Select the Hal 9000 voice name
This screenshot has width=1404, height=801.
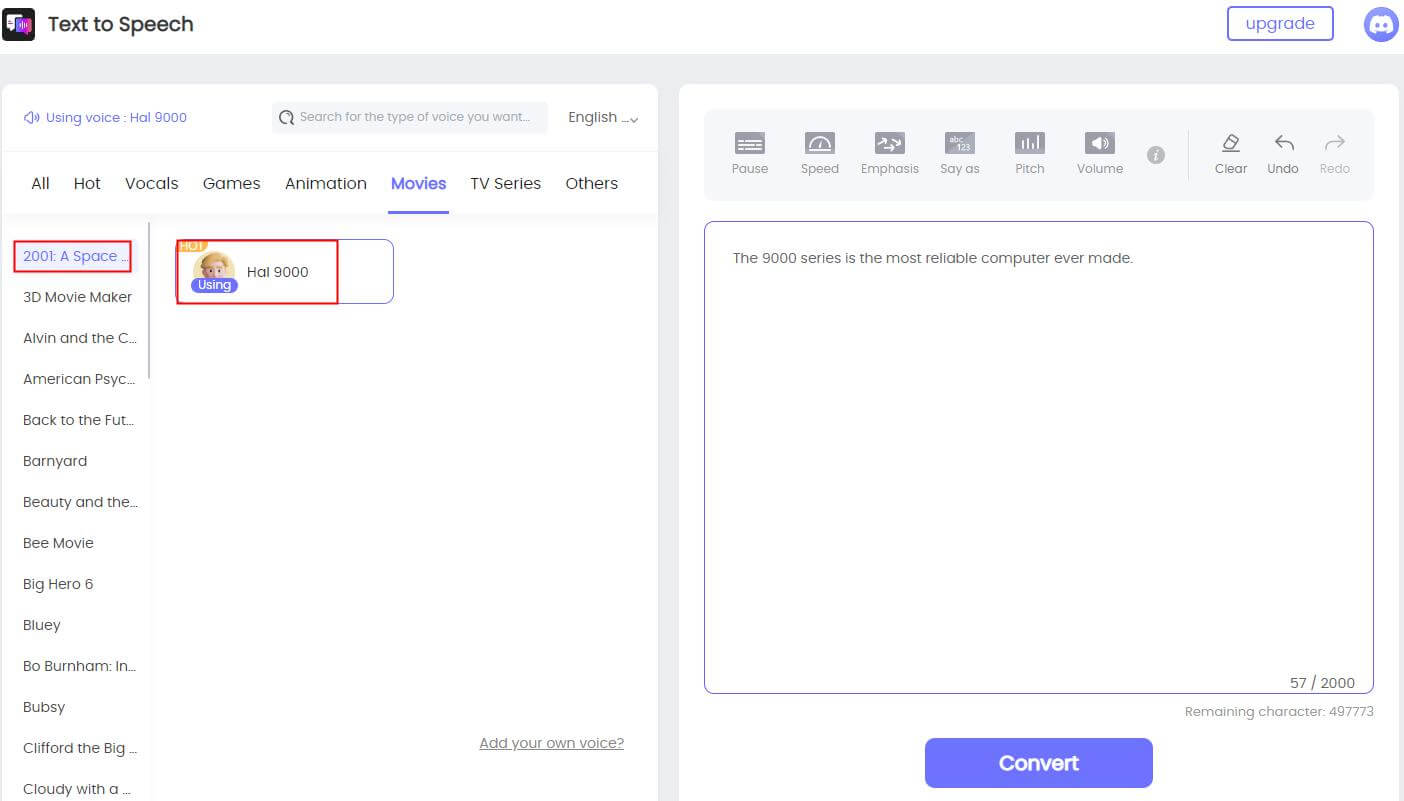coord(278,272)
